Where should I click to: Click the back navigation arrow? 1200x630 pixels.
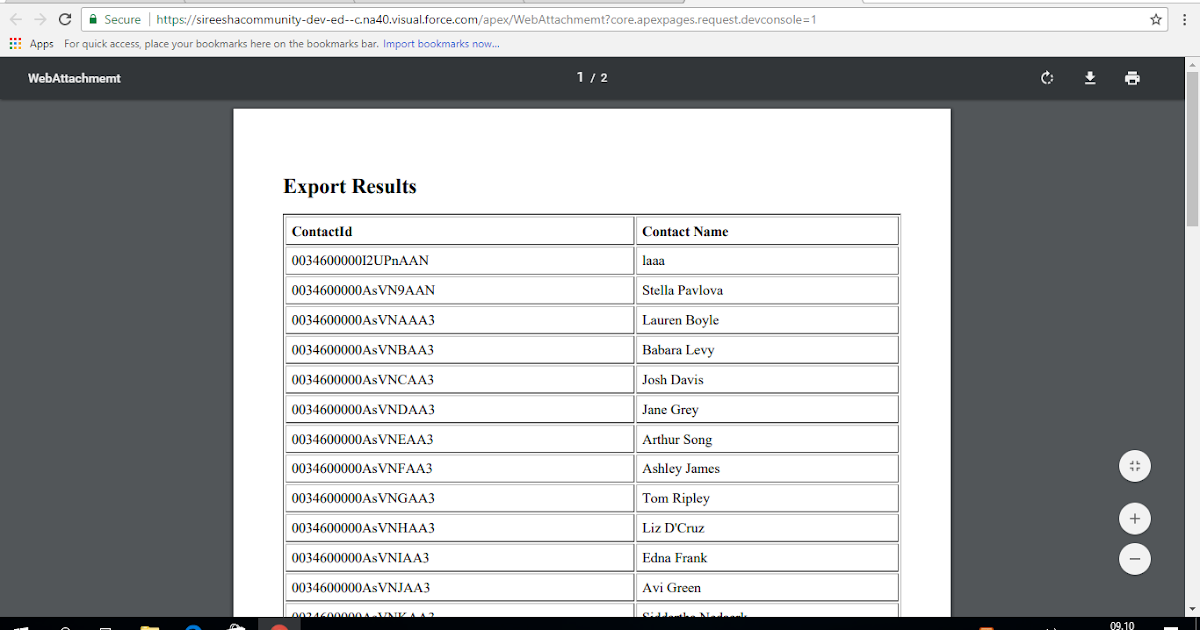coord(14,18)
